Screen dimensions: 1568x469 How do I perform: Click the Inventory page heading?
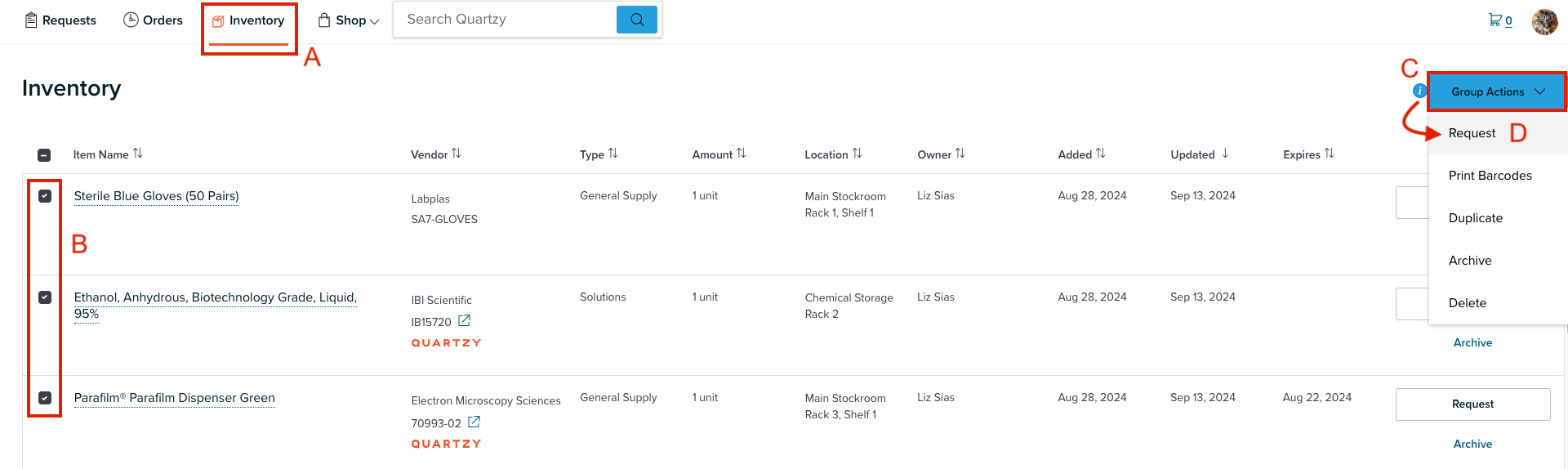pyautogui.click(x=71, y=88)
